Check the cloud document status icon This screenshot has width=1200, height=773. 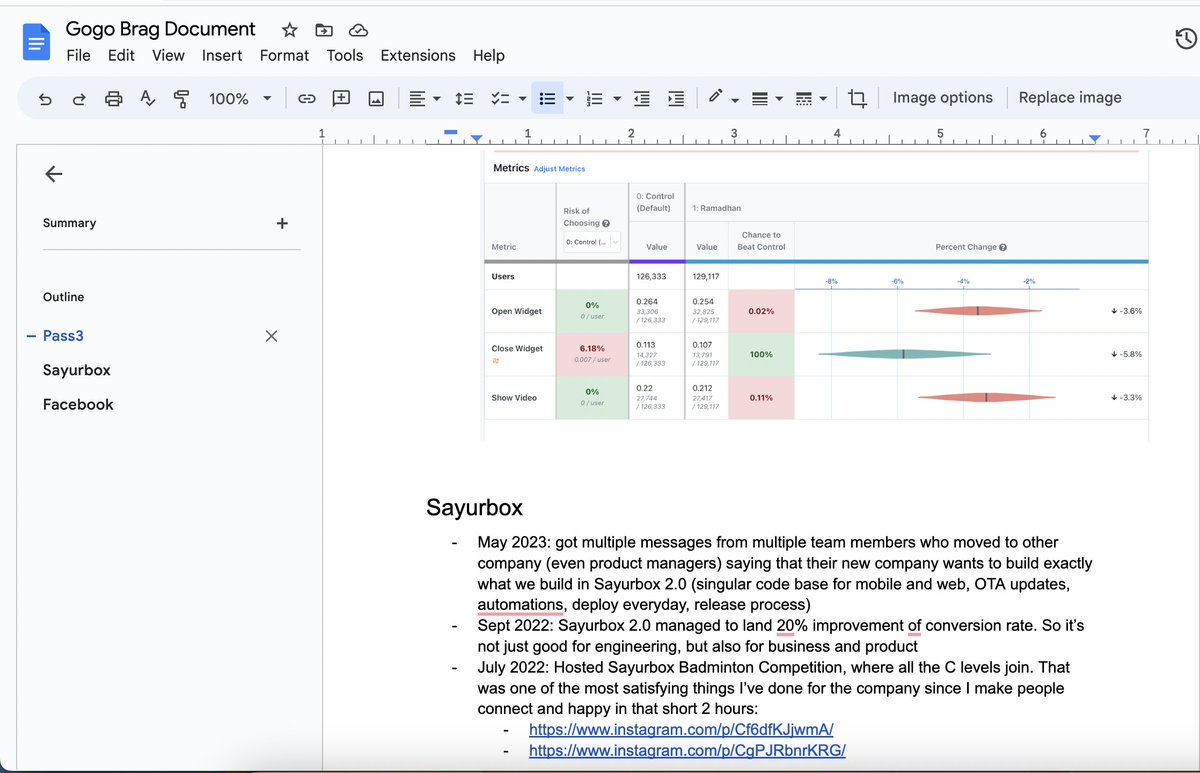click(358, 30)
